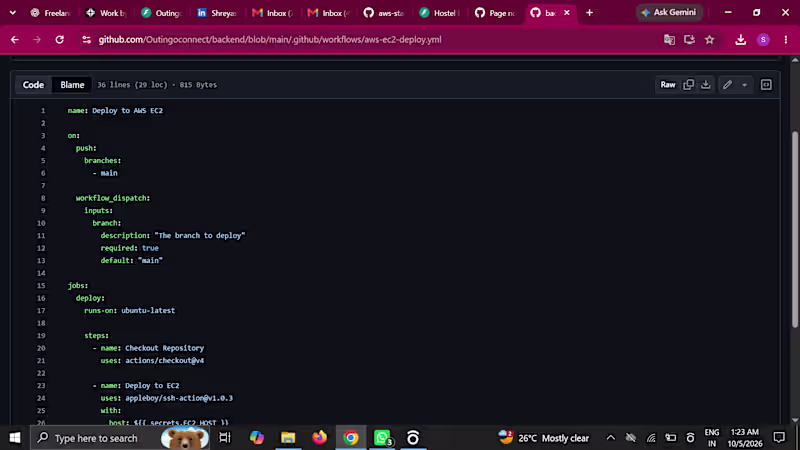Screen dimensions: 800x450
Task: Open File Explorer from taskbar
Action: click(x=288, y=438)
